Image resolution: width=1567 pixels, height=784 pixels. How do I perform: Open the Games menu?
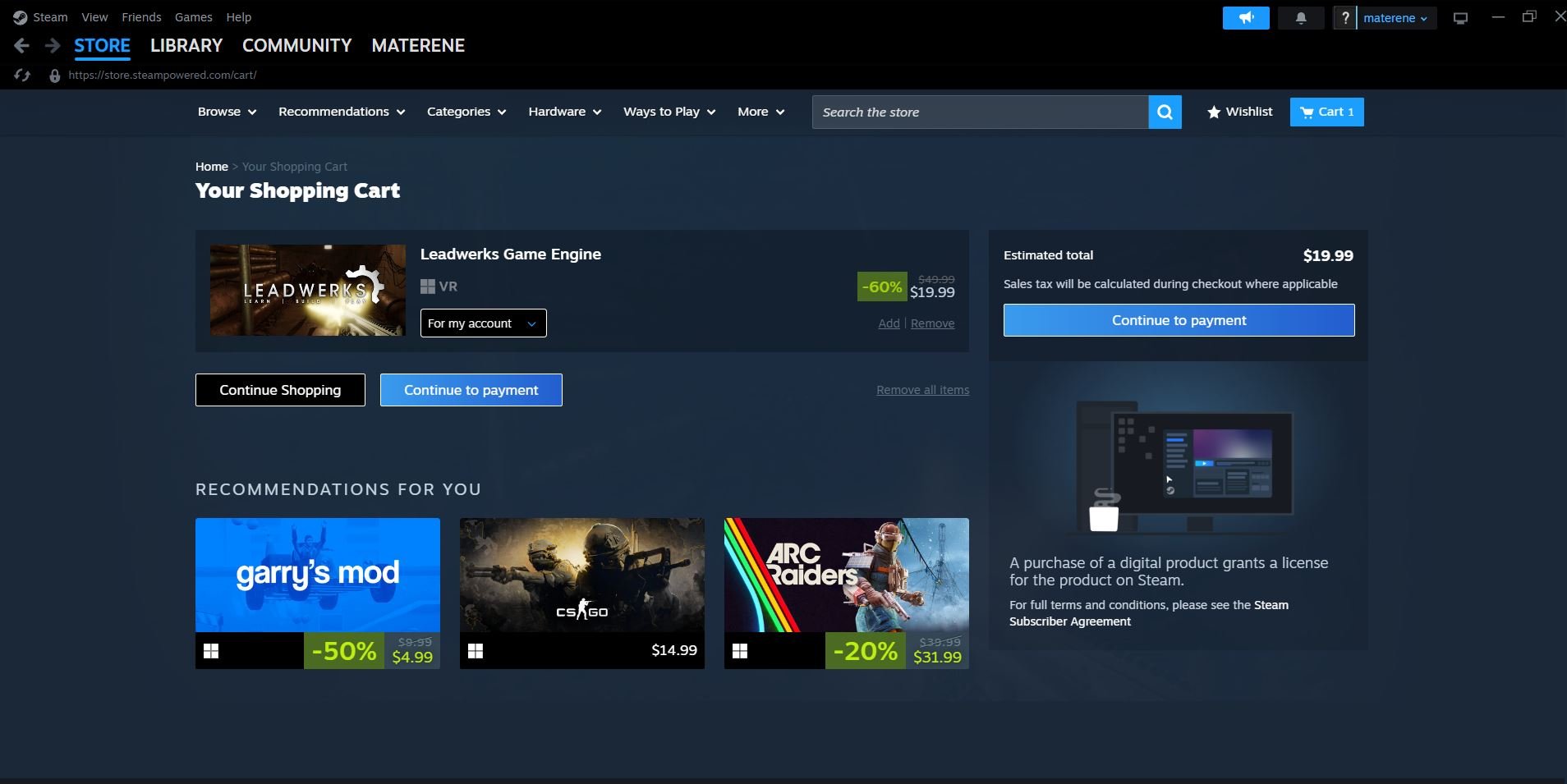coord(193,17)
